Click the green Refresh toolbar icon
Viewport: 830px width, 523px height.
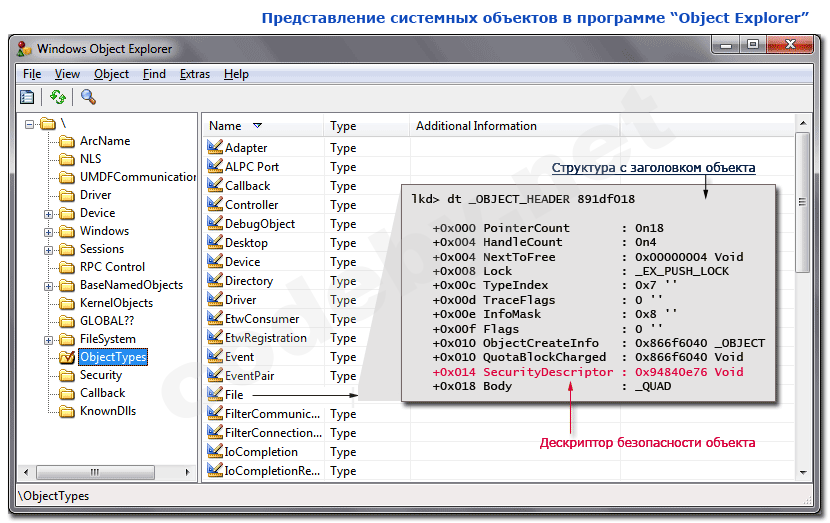click(58, 97)
